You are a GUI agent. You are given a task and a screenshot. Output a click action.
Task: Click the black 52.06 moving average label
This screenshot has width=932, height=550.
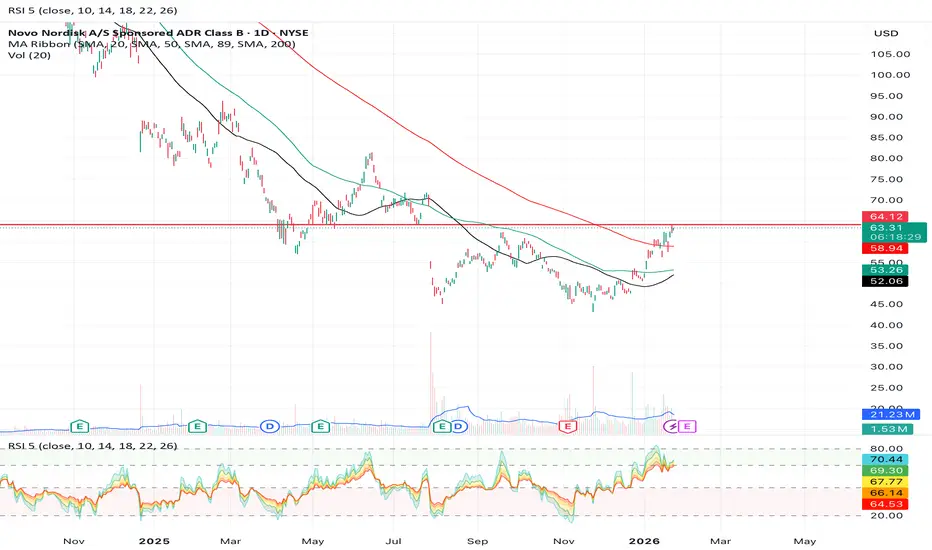tap(885, 281)
